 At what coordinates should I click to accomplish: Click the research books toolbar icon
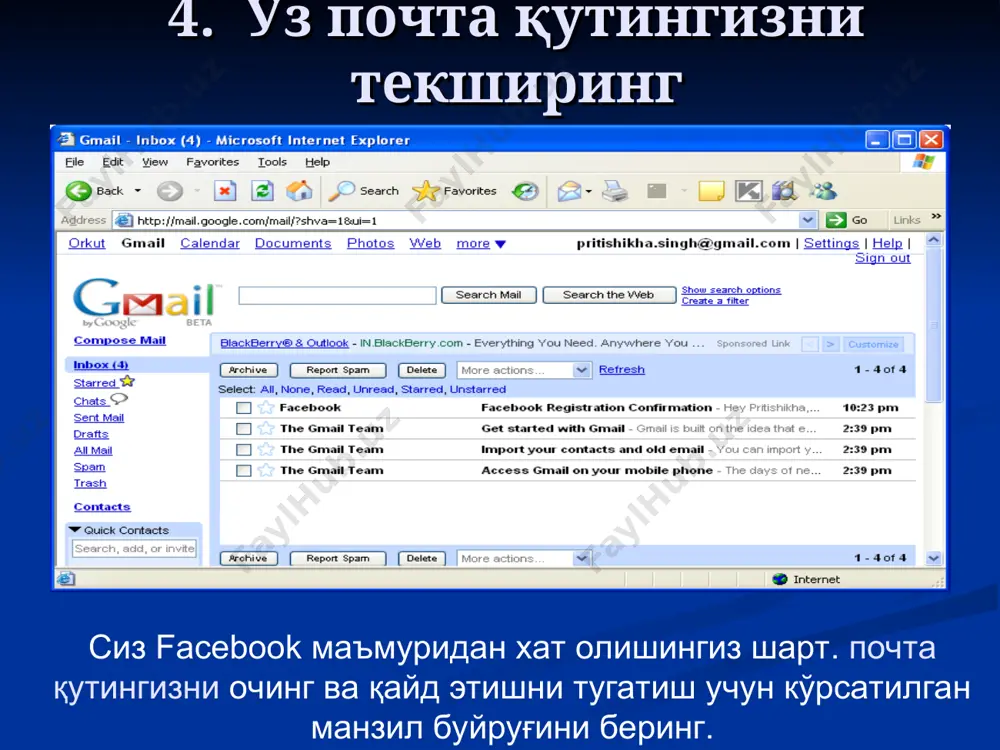(x=785, y=191)
